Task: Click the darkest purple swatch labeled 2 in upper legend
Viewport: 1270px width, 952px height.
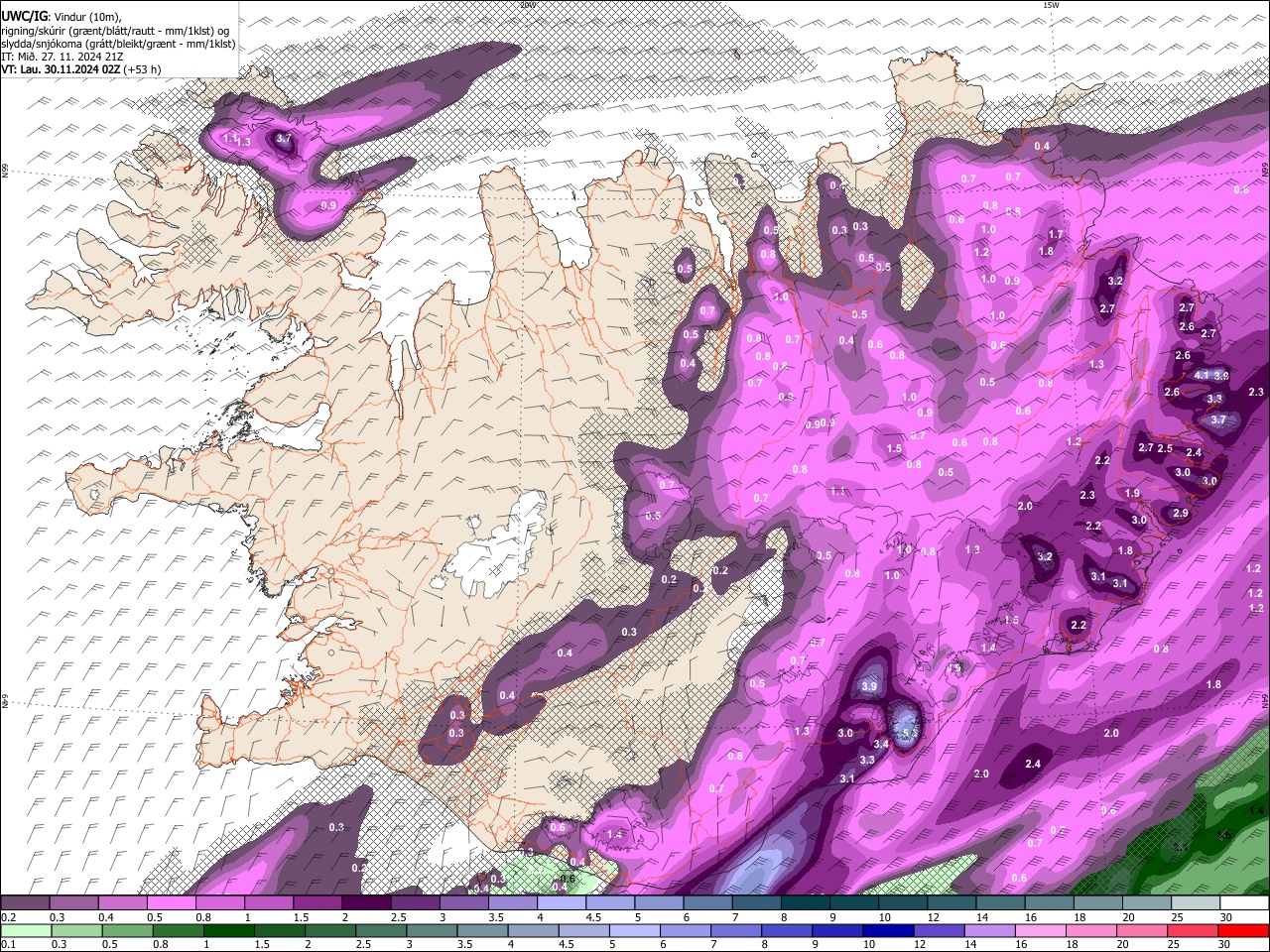Action: (x=366, y=902)
